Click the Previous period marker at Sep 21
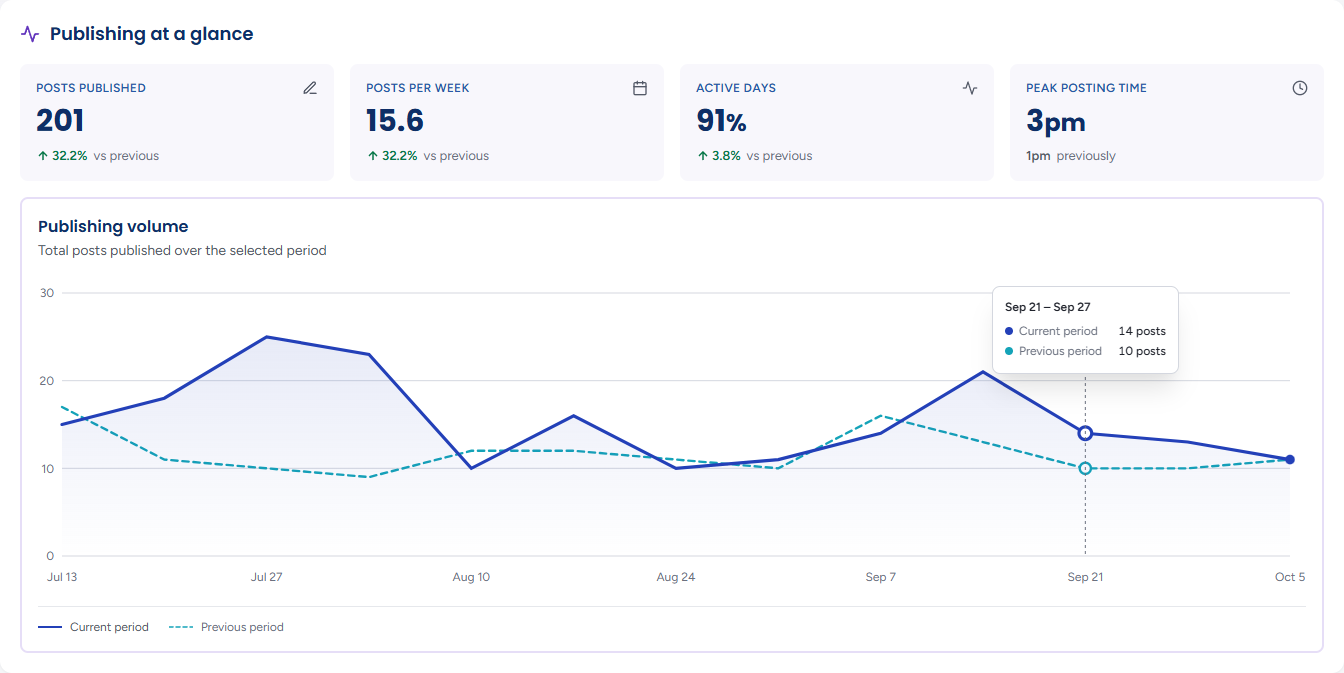Viewport: 1344px width, 673px height. point(1085,468)
